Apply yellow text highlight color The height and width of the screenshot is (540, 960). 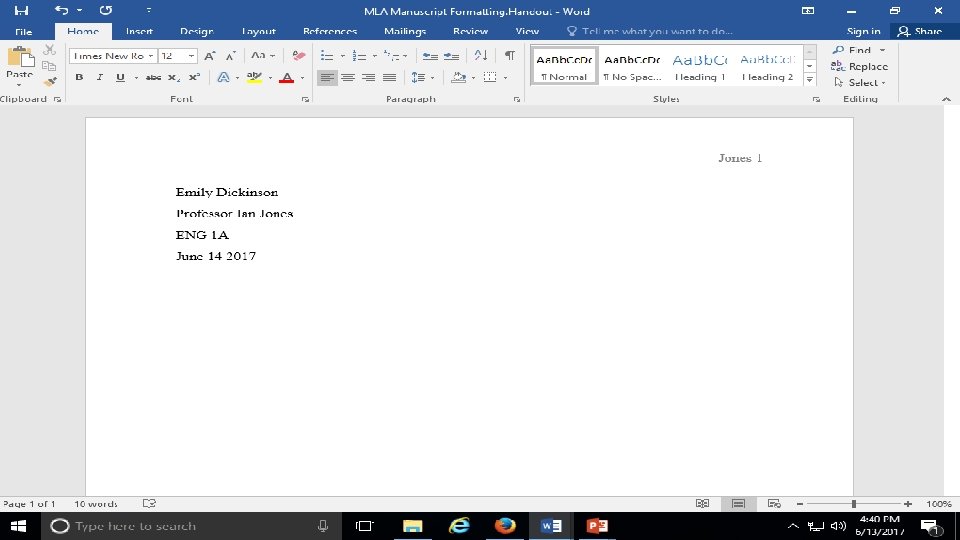pos(254,78)
